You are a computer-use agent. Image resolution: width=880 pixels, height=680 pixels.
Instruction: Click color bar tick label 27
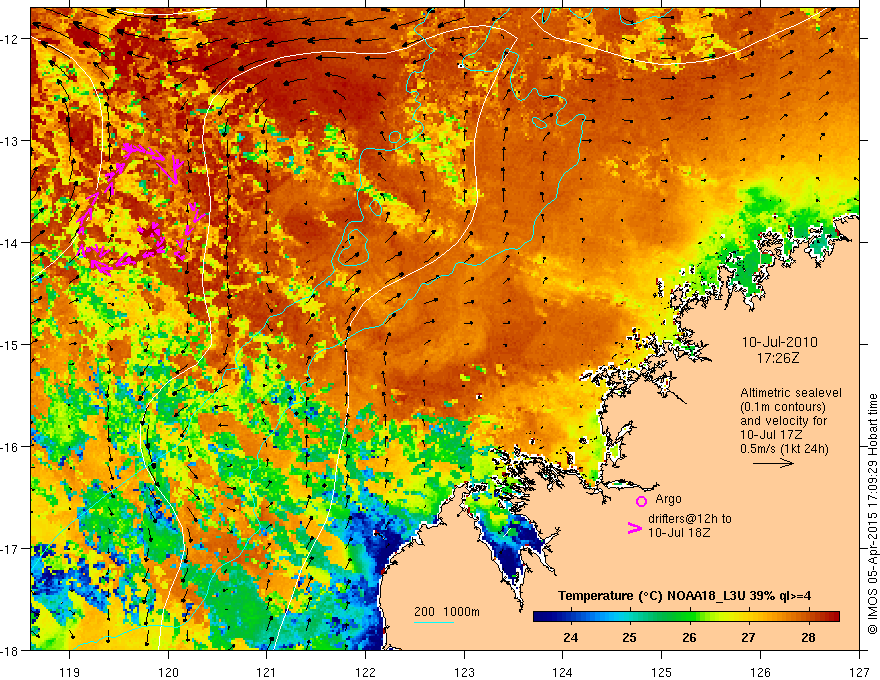(748, 637)
